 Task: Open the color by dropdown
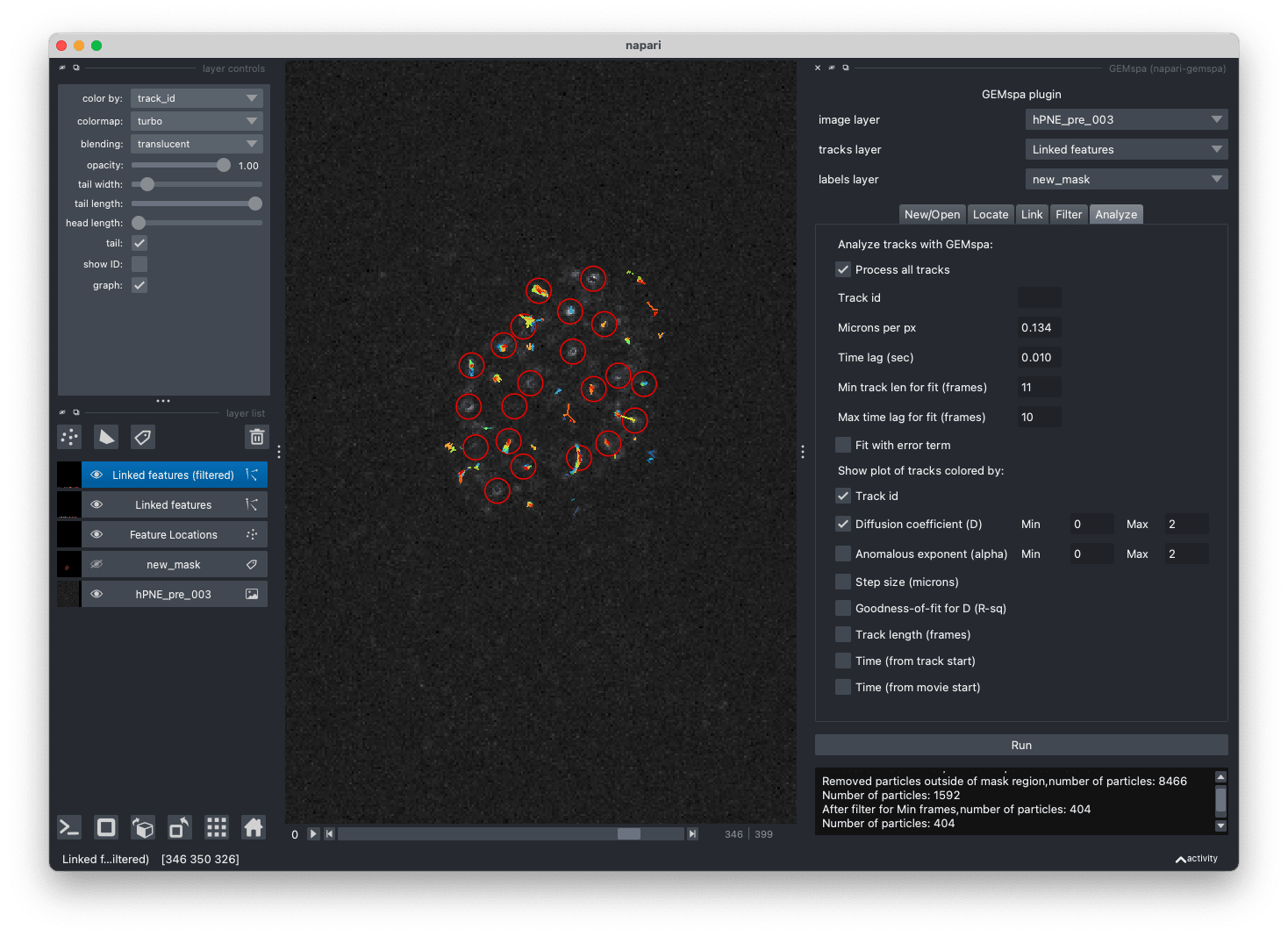pyautogui.click(x=197, y=98)
